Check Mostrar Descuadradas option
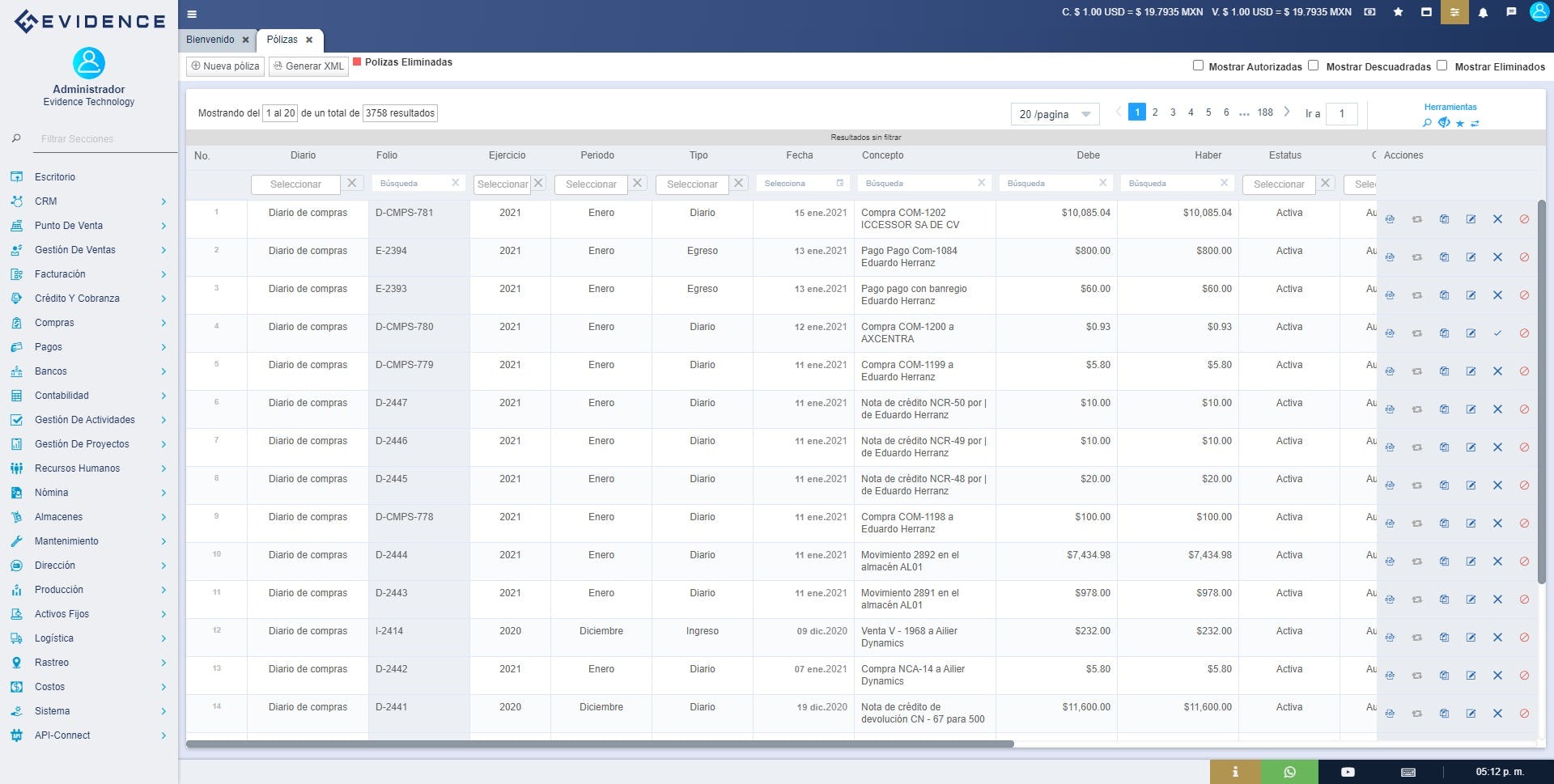The width and height of the screenshot is (1554, 784). pos(1314,65)
